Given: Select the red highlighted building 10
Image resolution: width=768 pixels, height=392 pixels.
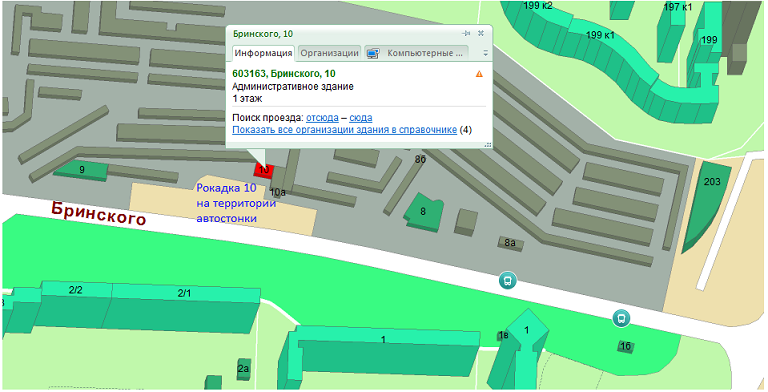Looking at the screenshot, I should (x=264, y=171).
